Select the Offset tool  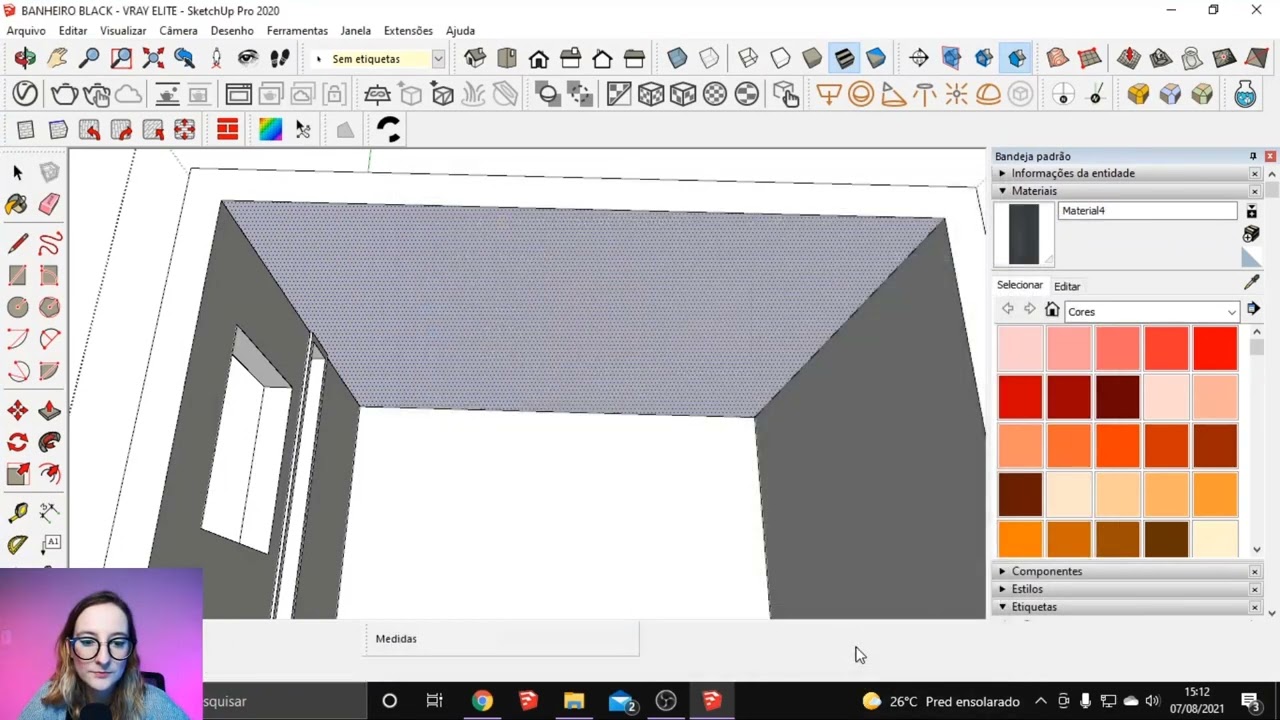tap(49, 474)
